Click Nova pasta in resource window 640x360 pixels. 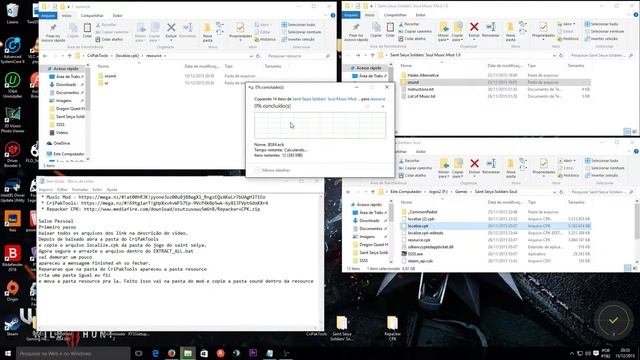207,31
